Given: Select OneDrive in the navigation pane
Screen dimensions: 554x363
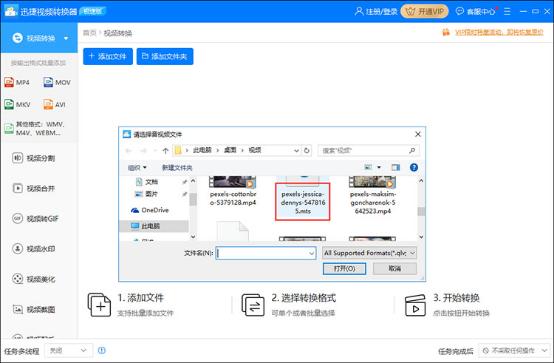Looking at the screenshot, I should tap(150, 210).
